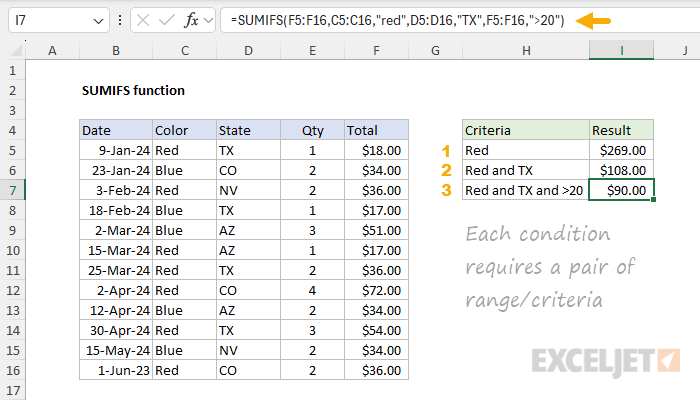Click the "Date" header cell

pos(116,130)
